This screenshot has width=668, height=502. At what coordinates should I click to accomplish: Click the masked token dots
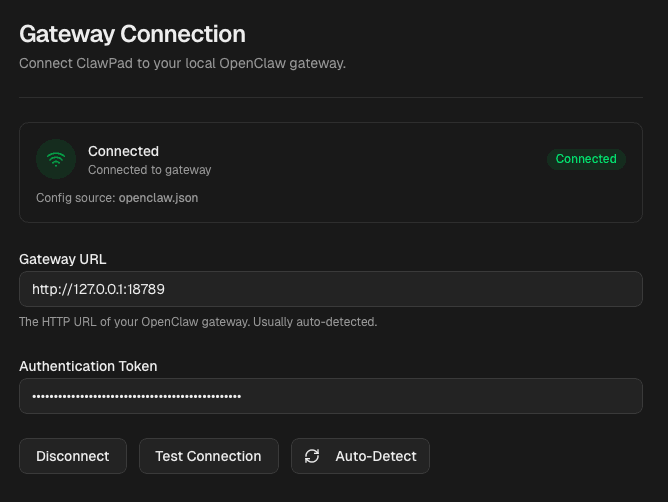(136, 396)
